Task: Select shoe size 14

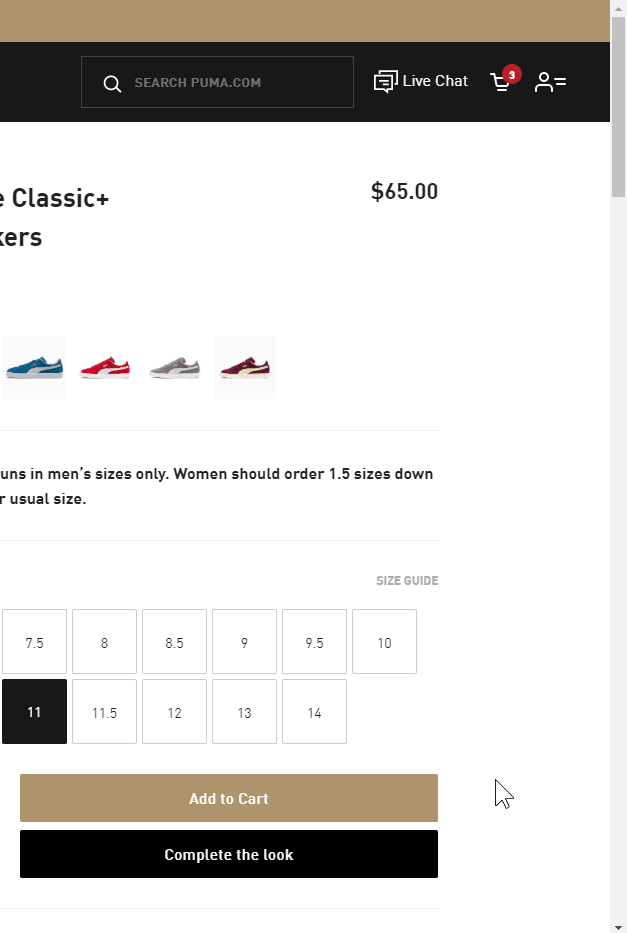Action: [x=314, y=711]
